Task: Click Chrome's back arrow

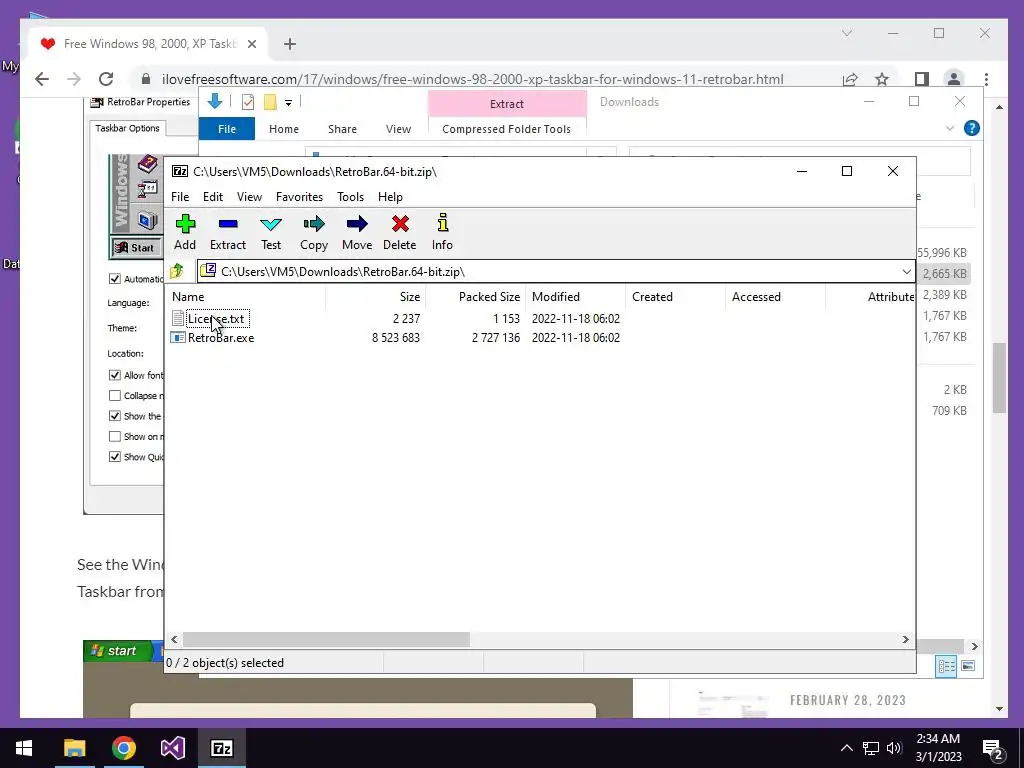Action: click(42, 79)
